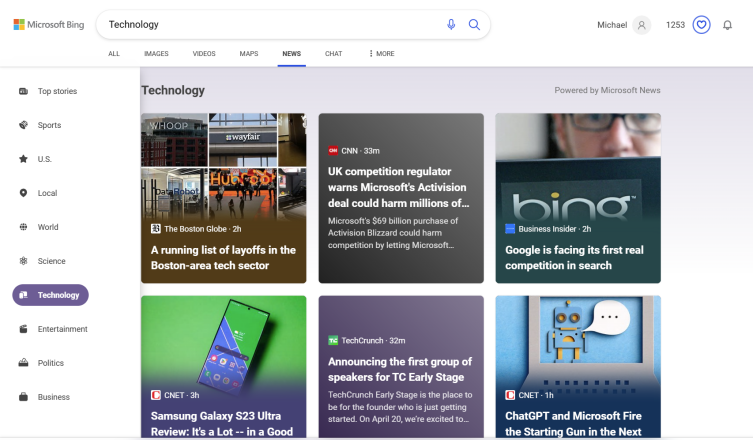Switch to the IMAGES tab
The height and width of the screenshot is (440, 753).
(x=156, y=54)
